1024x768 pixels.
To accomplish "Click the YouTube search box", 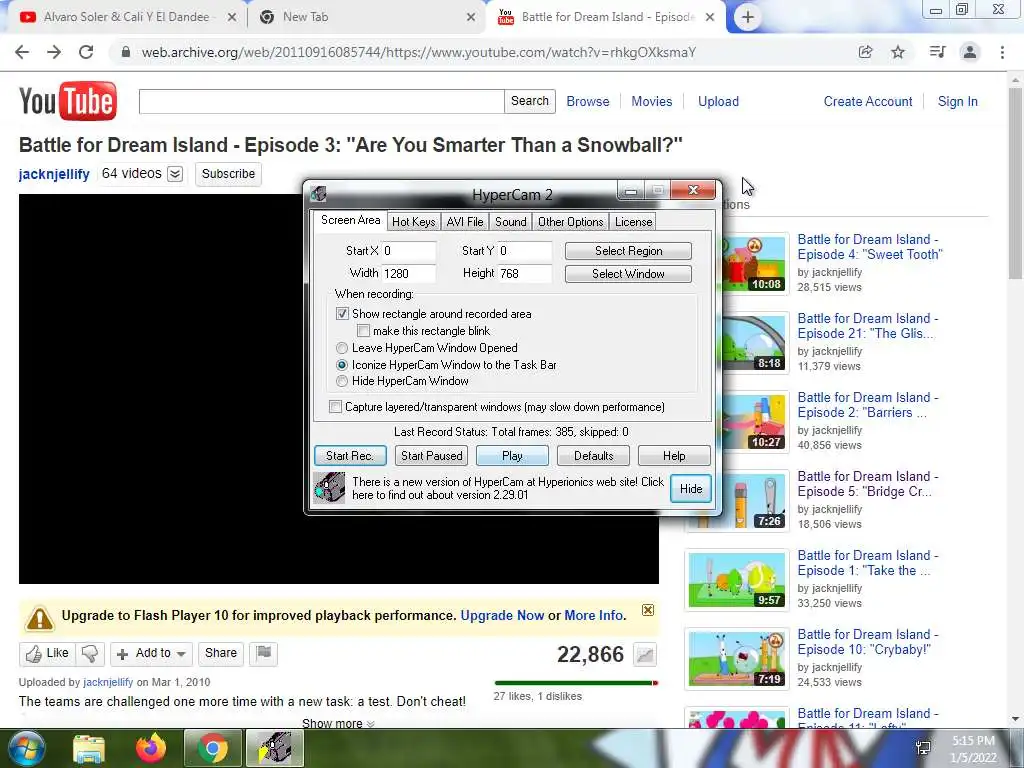I will coord(321,101).
